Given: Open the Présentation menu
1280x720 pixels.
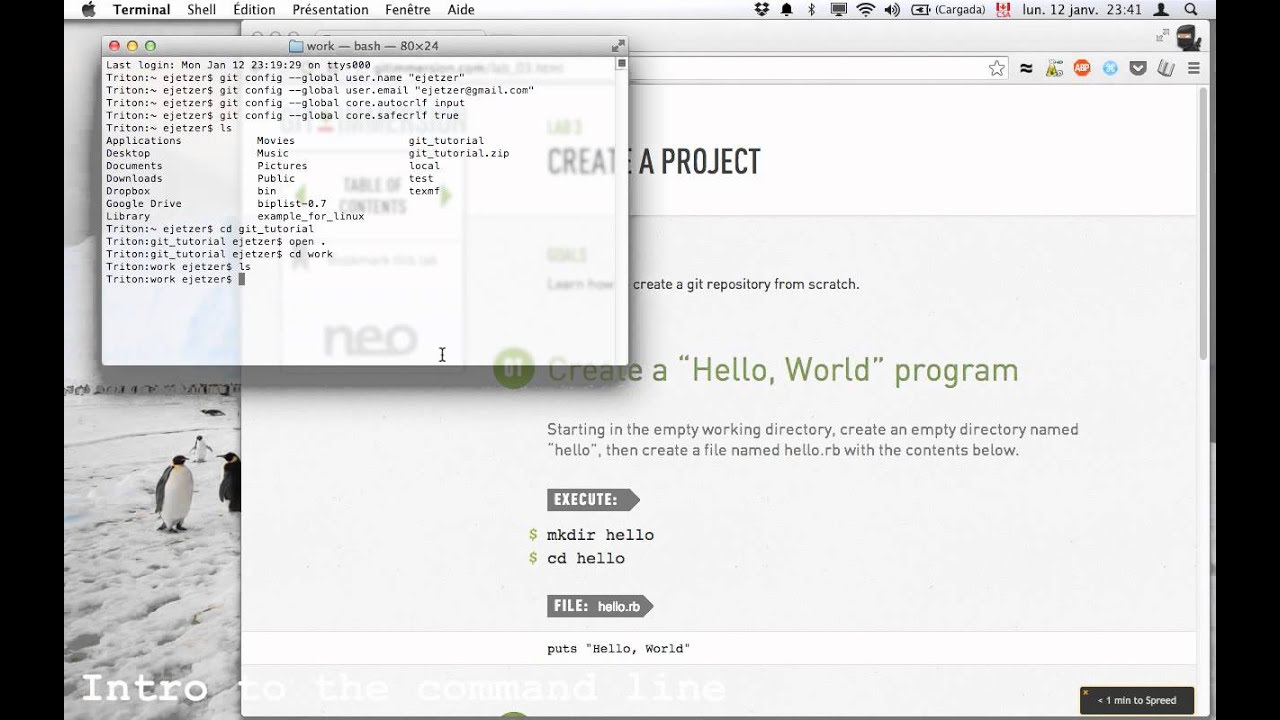Looking at the screenshot, I should click(330, 10).
